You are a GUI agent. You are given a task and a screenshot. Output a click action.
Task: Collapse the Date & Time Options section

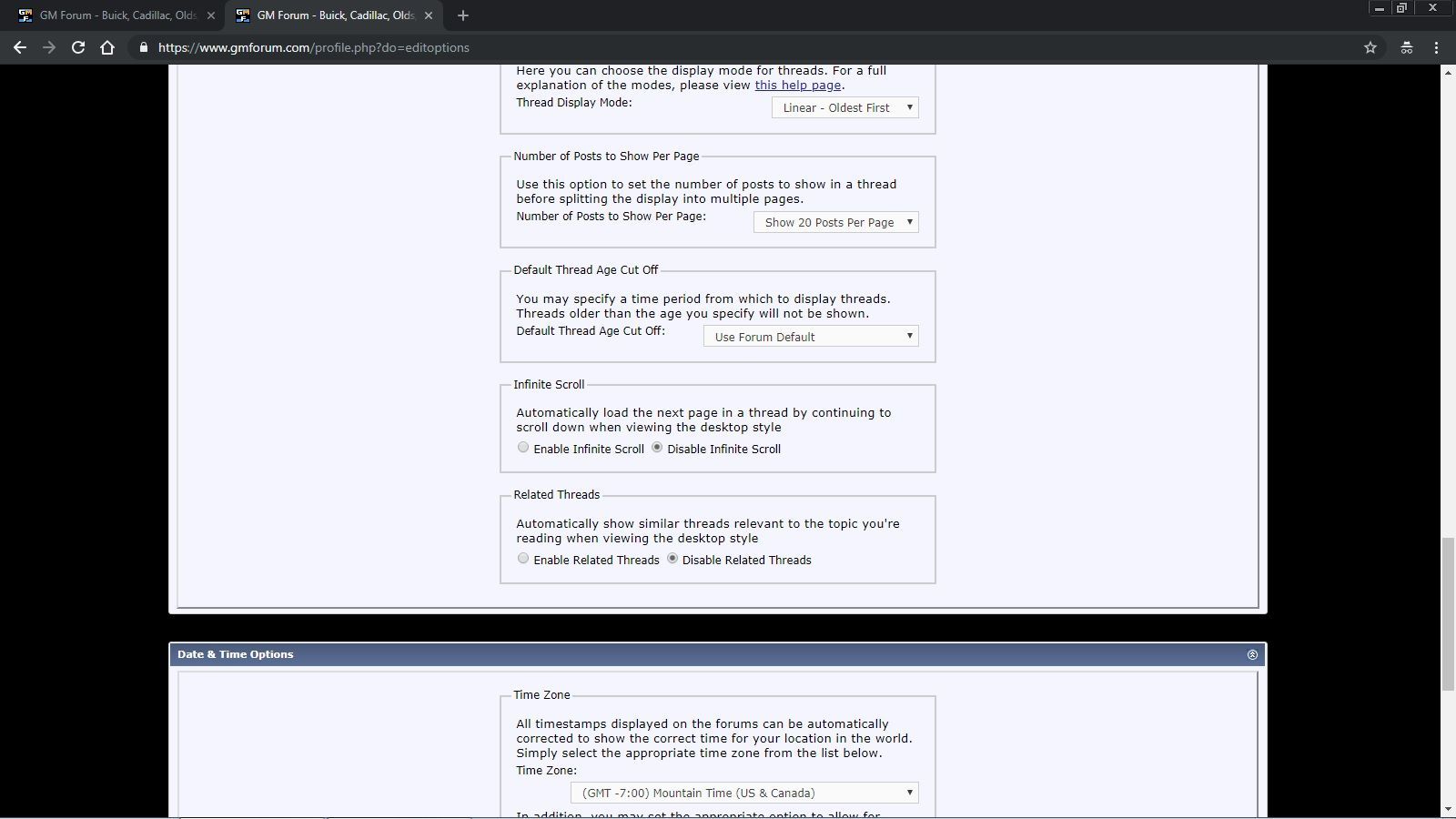tap(1252, 654)
